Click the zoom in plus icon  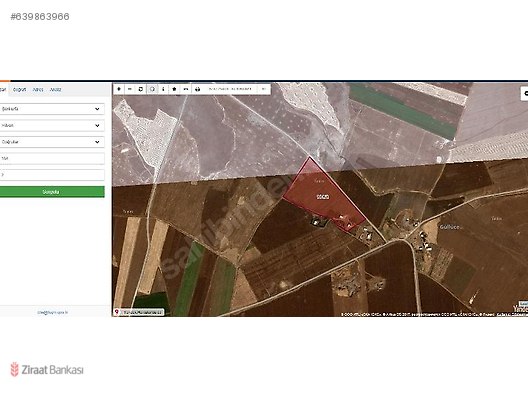pos(119,89)
